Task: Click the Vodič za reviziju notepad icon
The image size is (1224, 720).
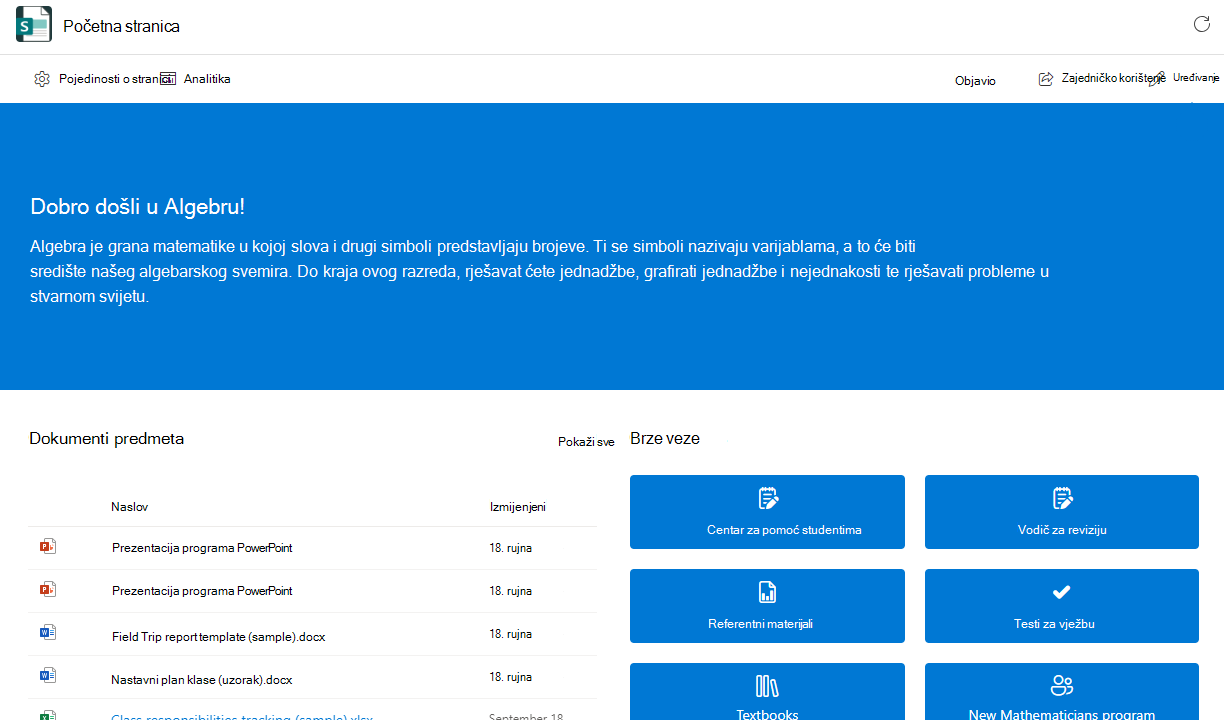Action: 1062,498
